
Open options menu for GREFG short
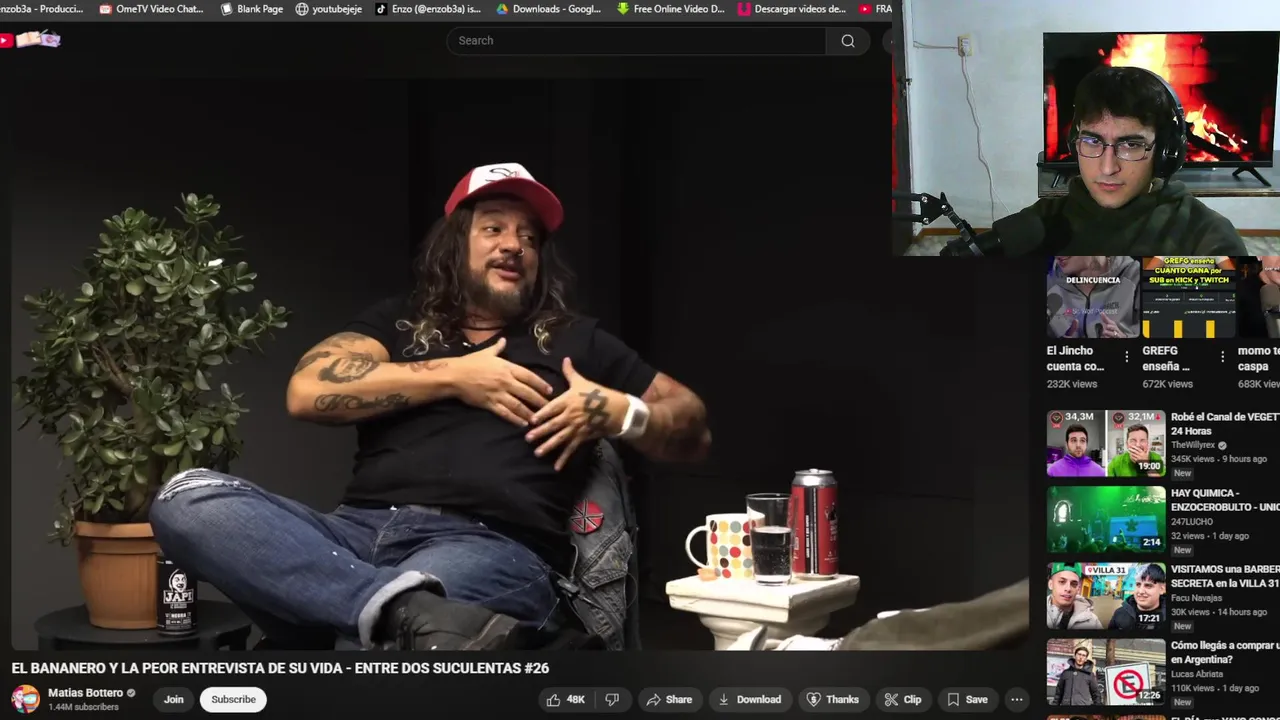click(1222, 357)
